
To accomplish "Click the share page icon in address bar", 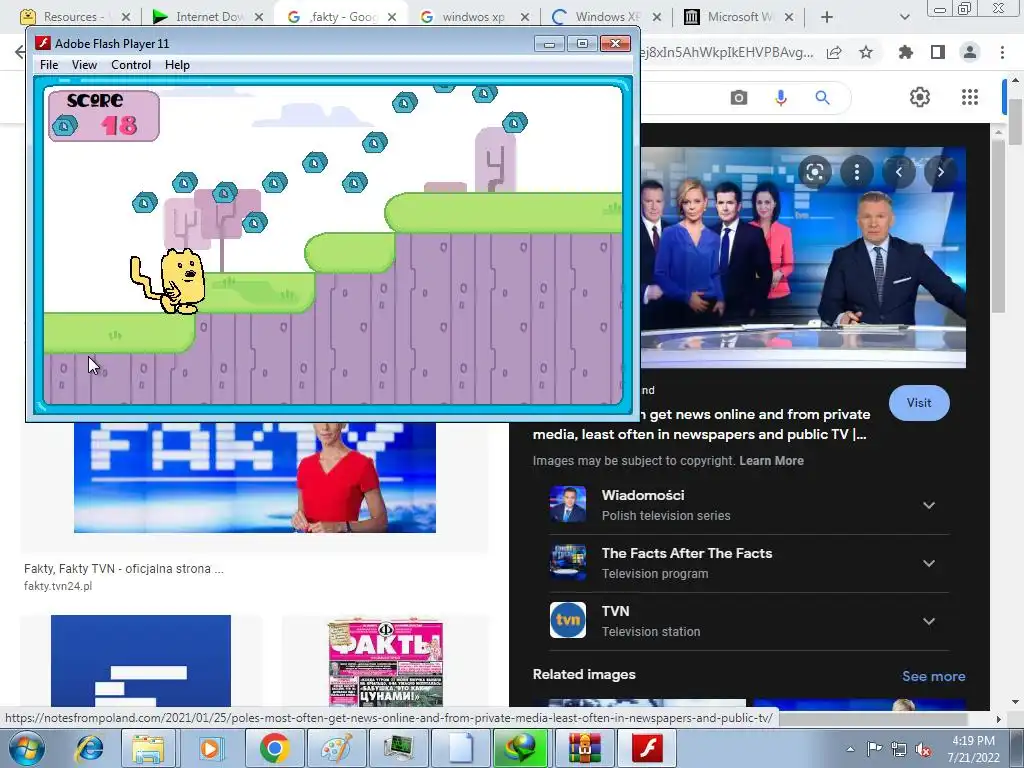I will click(834, 52).
